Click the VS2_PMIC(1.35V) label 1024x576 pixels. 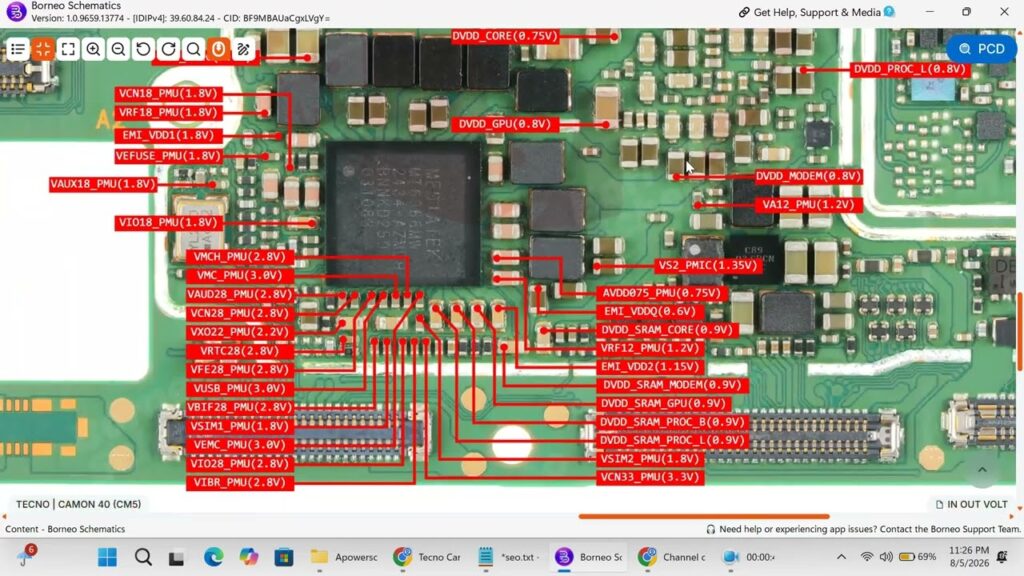[x=708, y=265]
